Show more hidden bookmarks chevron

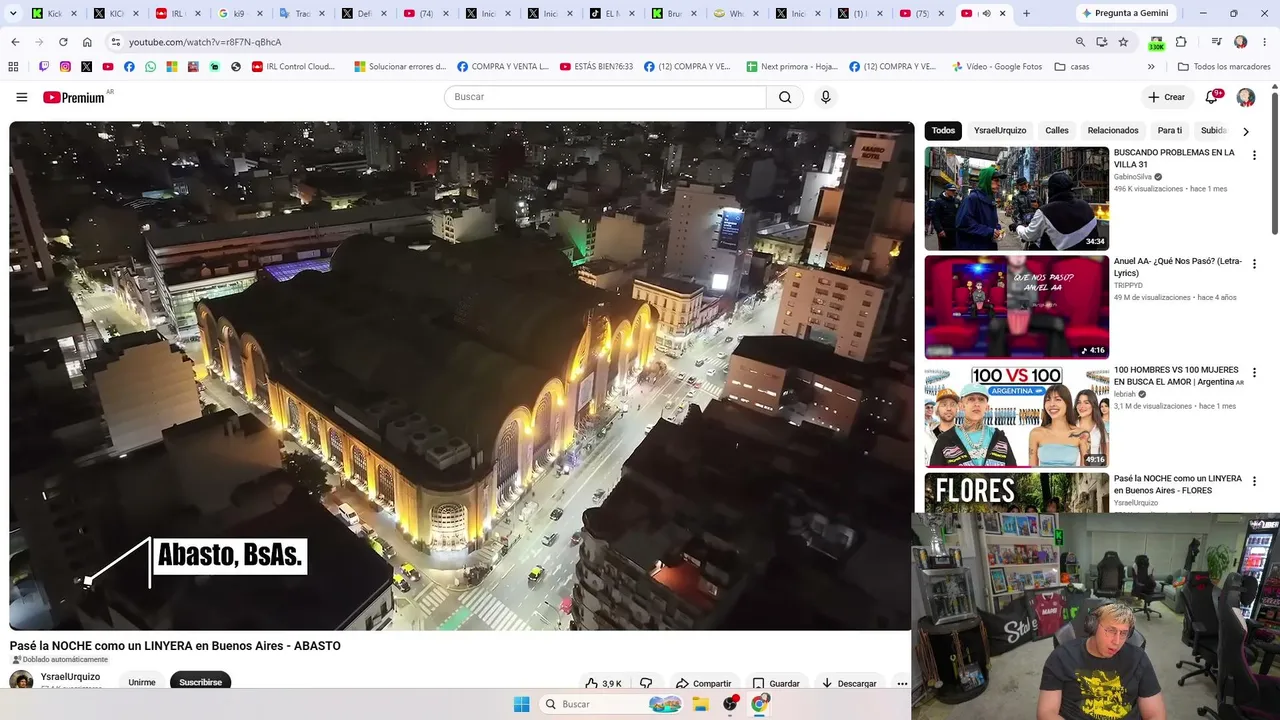pos(1151,67)
